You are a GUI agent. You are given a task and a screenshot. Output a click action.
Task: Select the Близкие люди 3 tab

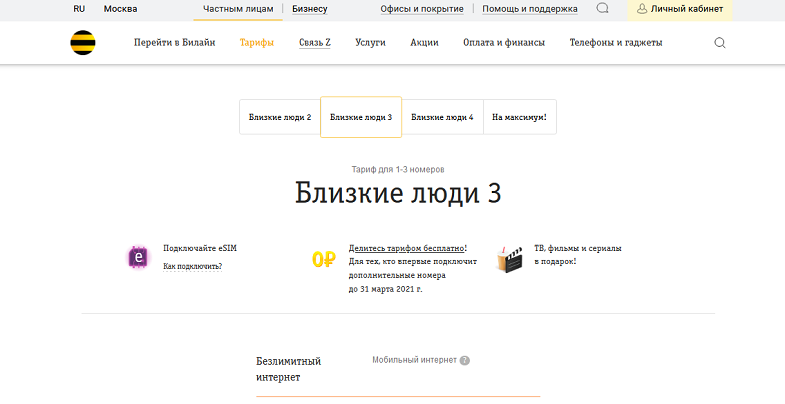coord(361,117)
